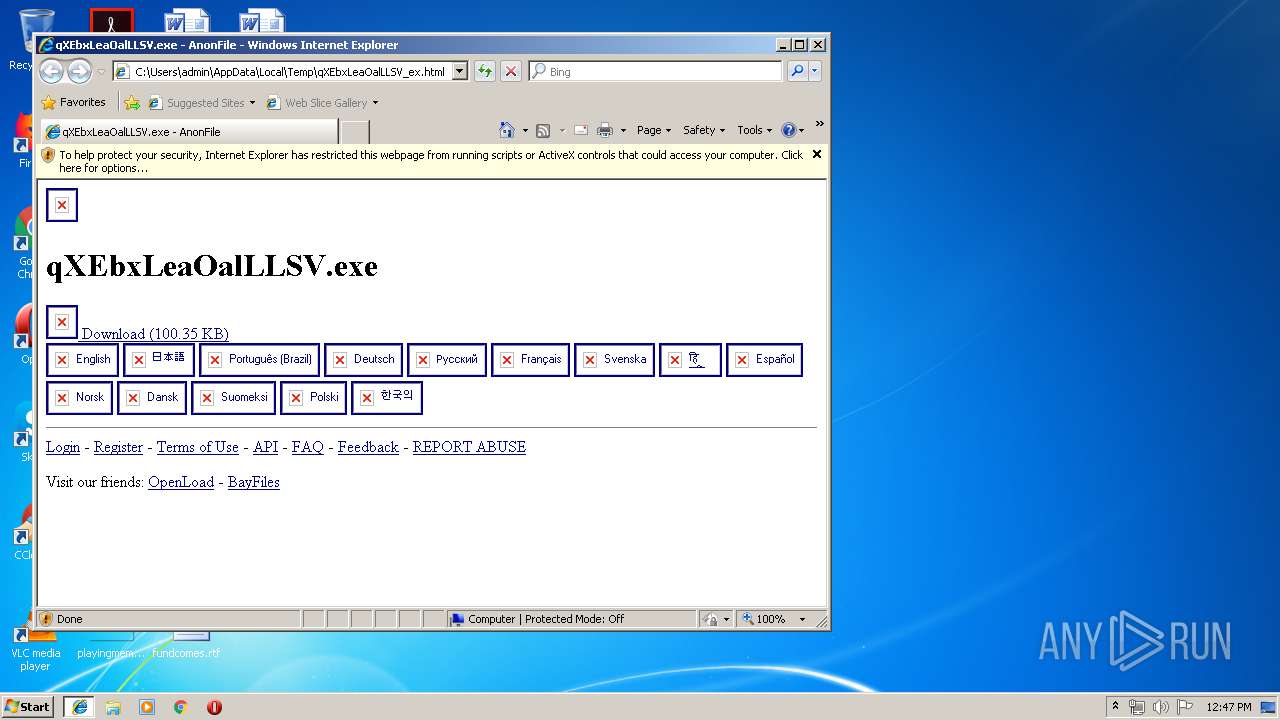Select the Français language button
This screenshot has height=720, width=1280.
click(531, 359)
